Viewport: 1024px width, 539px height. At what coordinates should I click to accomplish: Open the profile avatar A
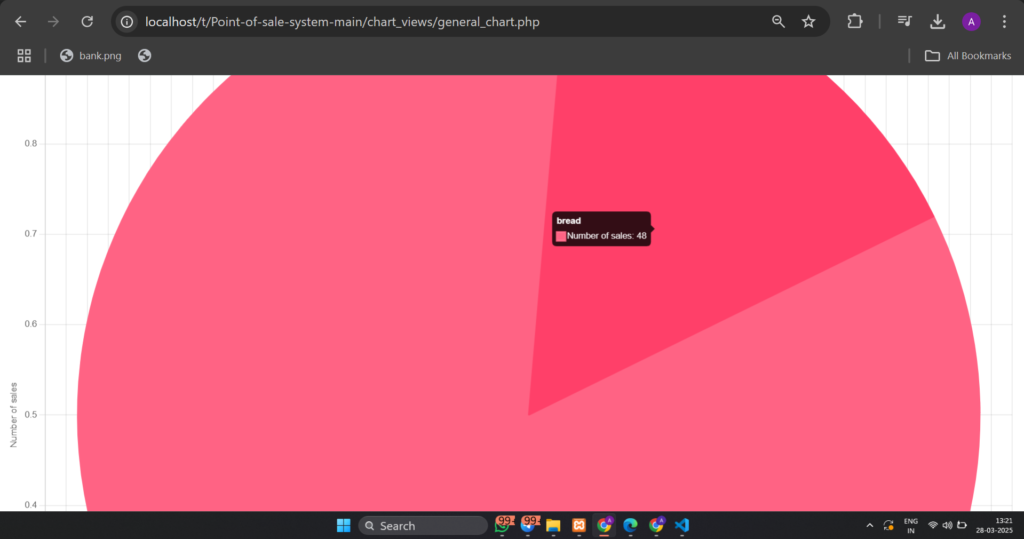pyautogui.click(x=971, y=22)
